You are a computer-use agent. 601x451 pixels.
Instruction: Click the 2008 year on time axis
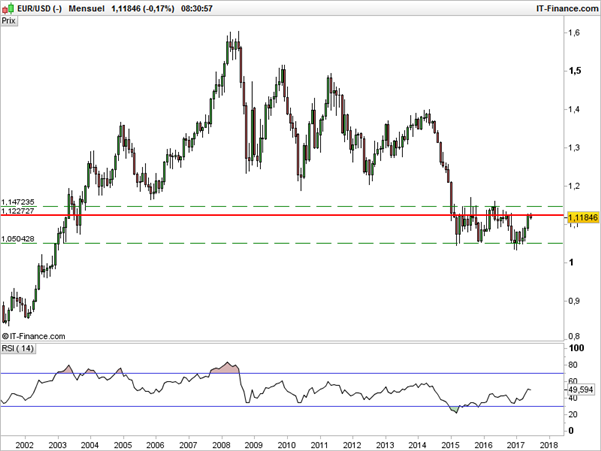tap(221, 445)
